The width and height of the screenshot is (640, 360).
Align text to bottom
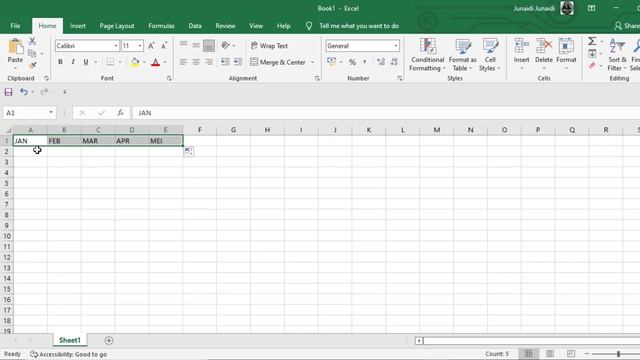(x=209, y=45)
